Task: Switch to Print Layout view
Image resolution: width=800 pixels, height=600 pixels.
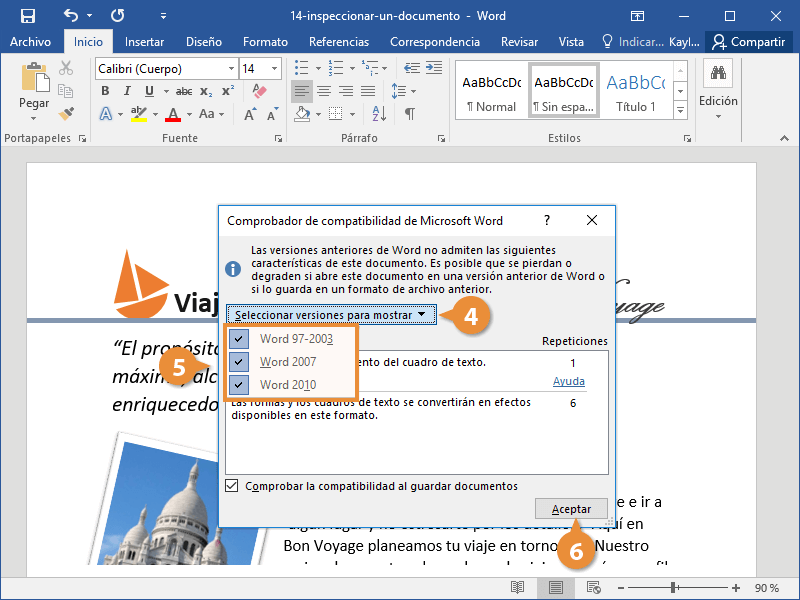Action: tap(556, 588)
